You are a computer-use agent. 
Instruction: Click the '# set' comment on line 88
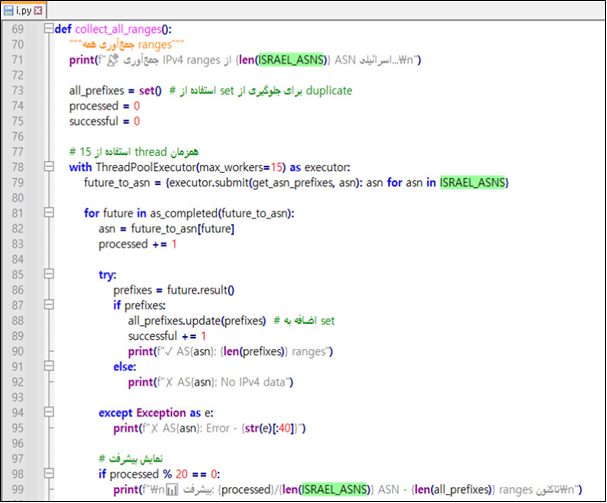[304, 321]
